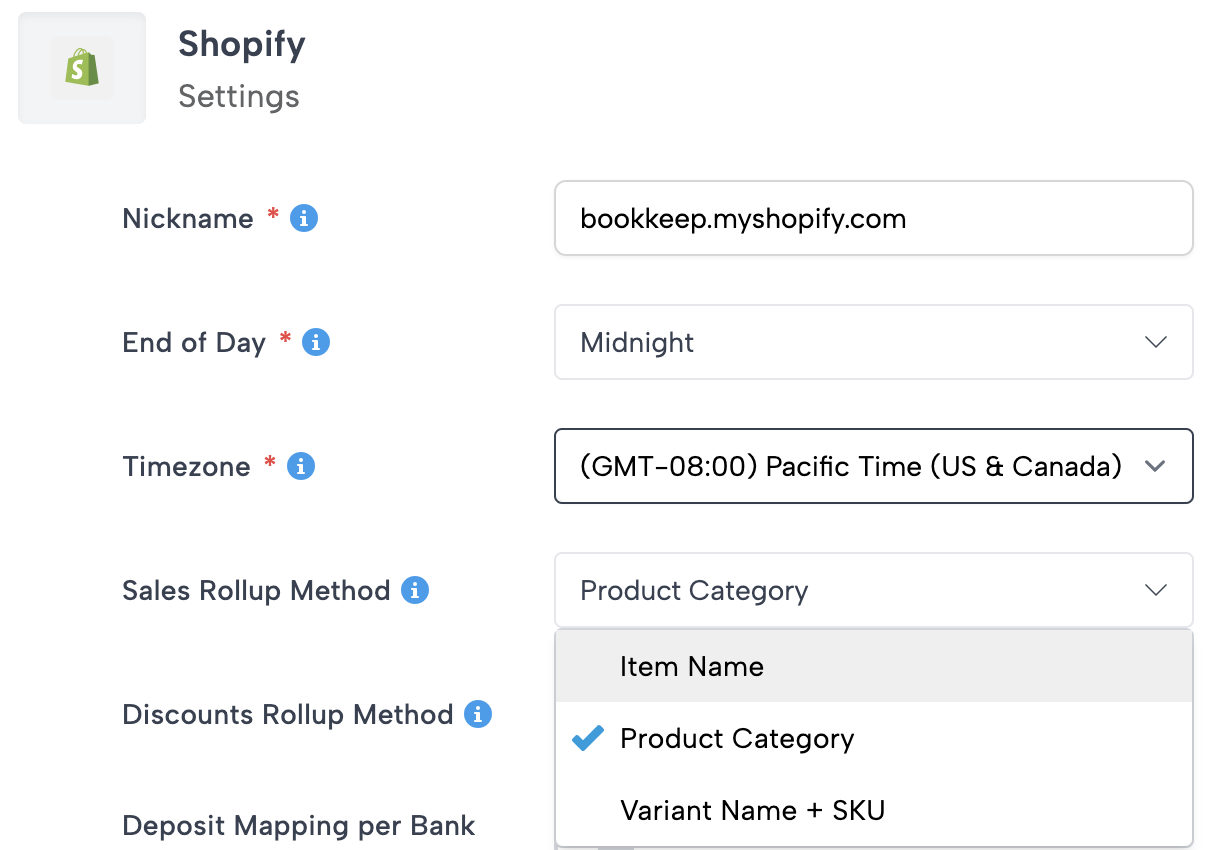Screen dimensions: 1222x850
Task: Click into the Nickname text field
Action: tap(873, 218)
